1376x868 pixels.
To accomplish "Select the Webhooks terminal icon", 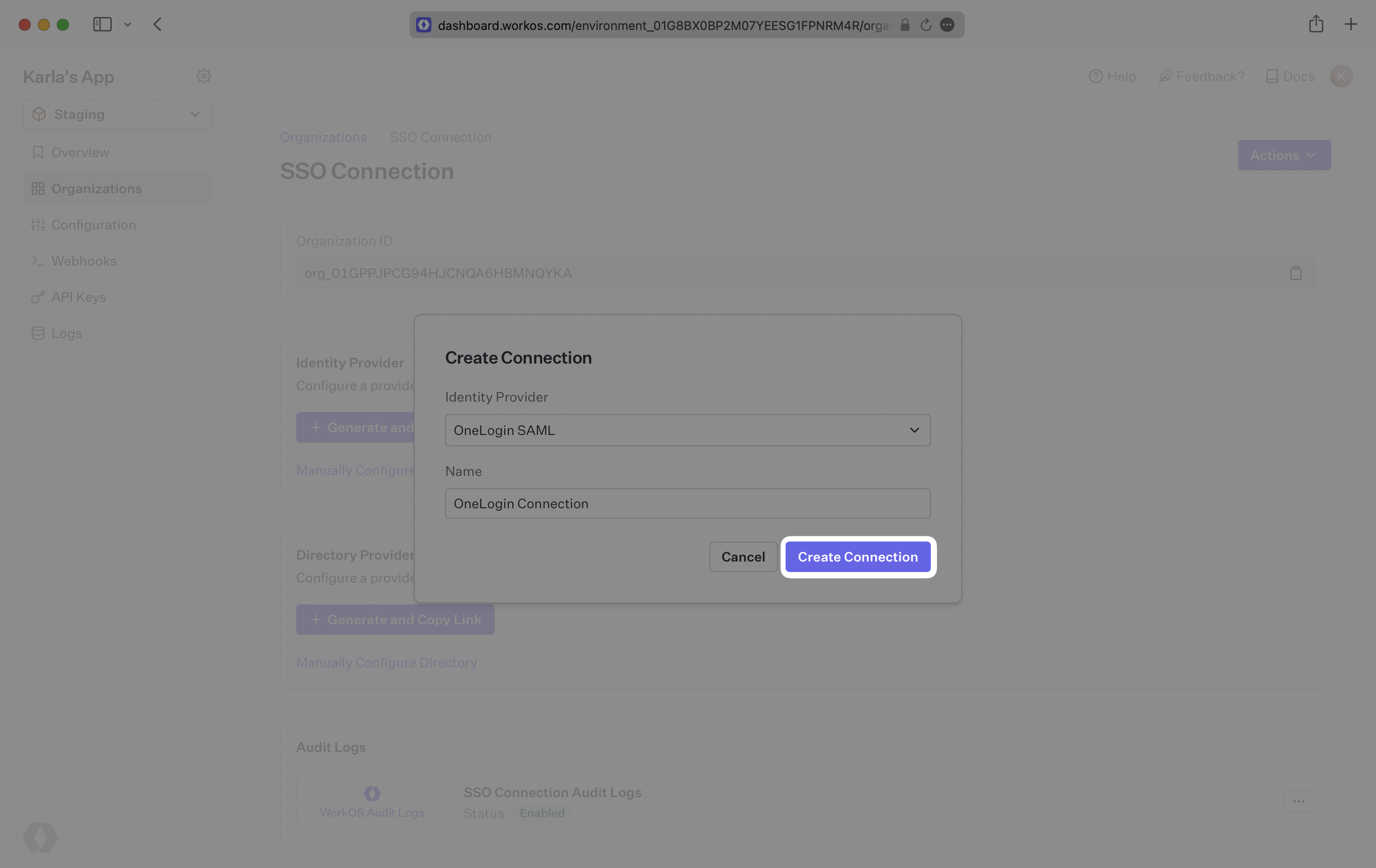I will (38, 261).
